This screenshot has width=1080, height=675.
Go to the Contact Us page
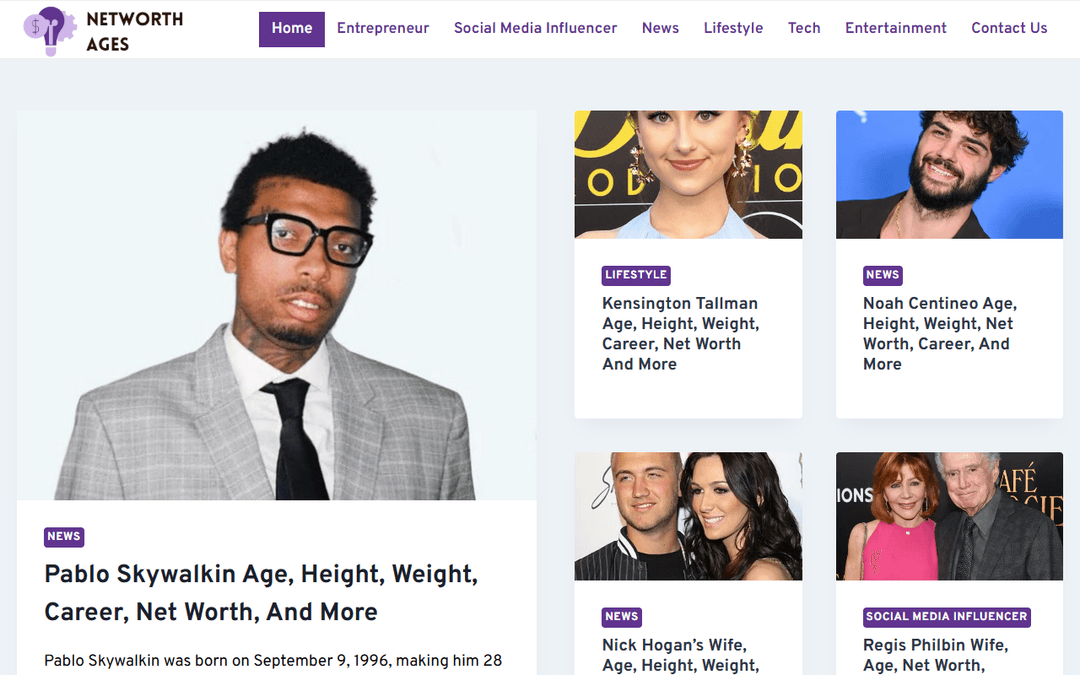point(1009,29)
